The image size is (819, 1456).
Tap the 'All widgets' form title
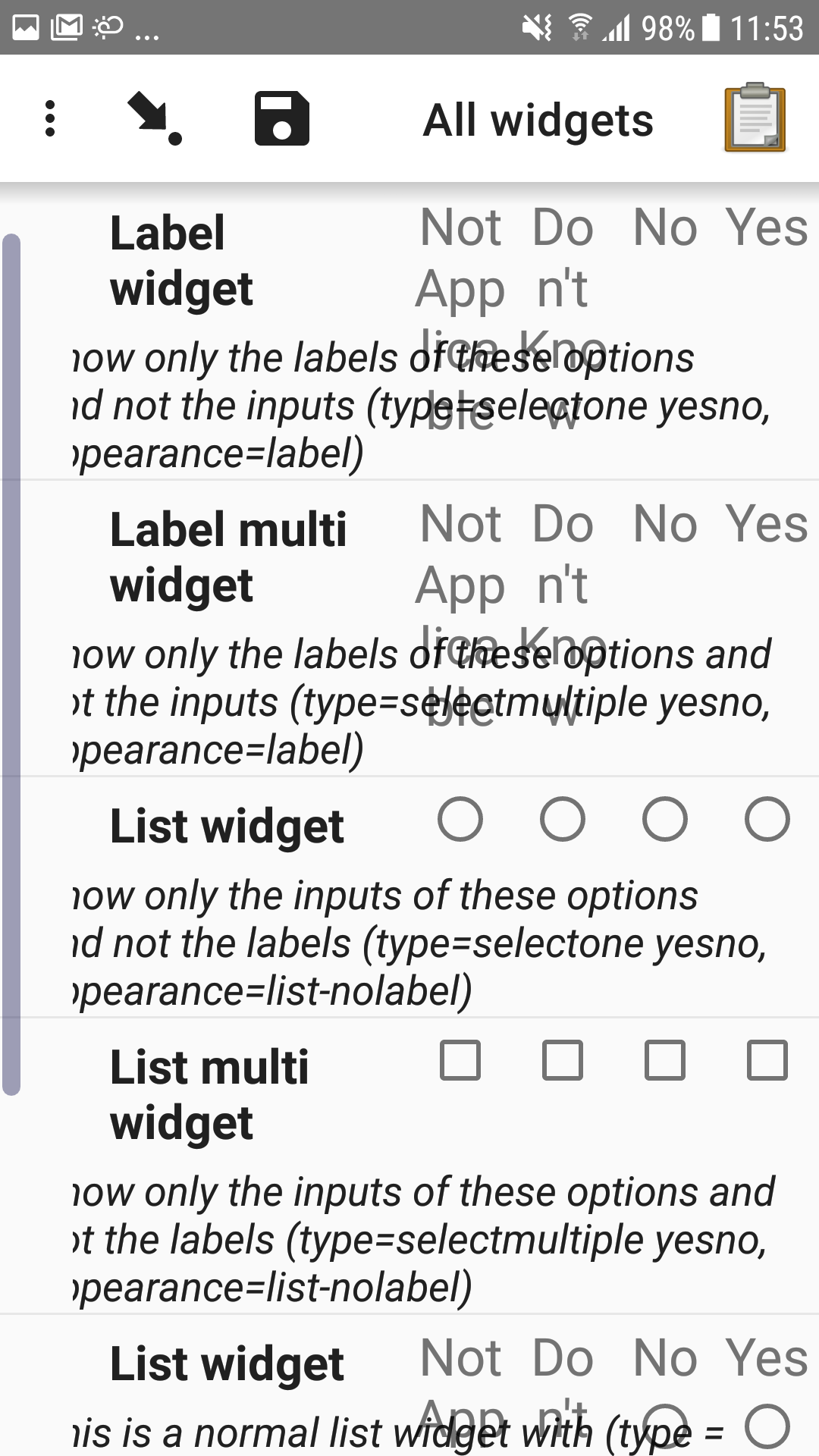(538, 119)
